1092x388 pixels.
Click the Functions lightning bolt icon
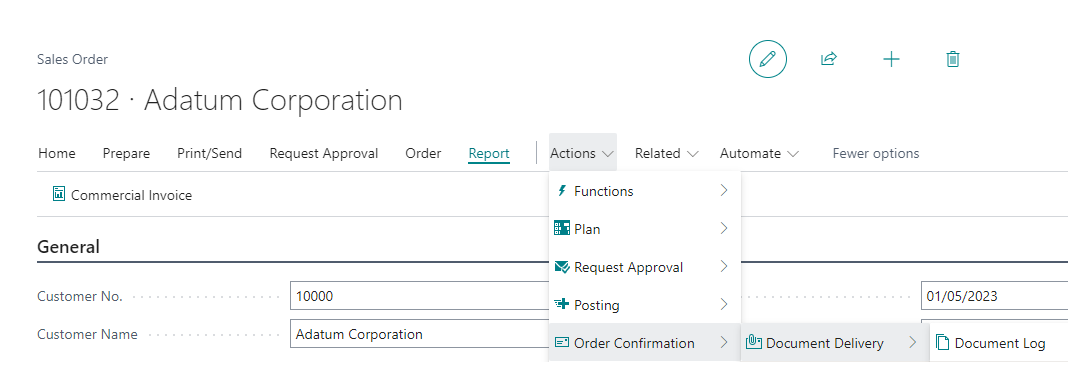[x=561, y=191]
